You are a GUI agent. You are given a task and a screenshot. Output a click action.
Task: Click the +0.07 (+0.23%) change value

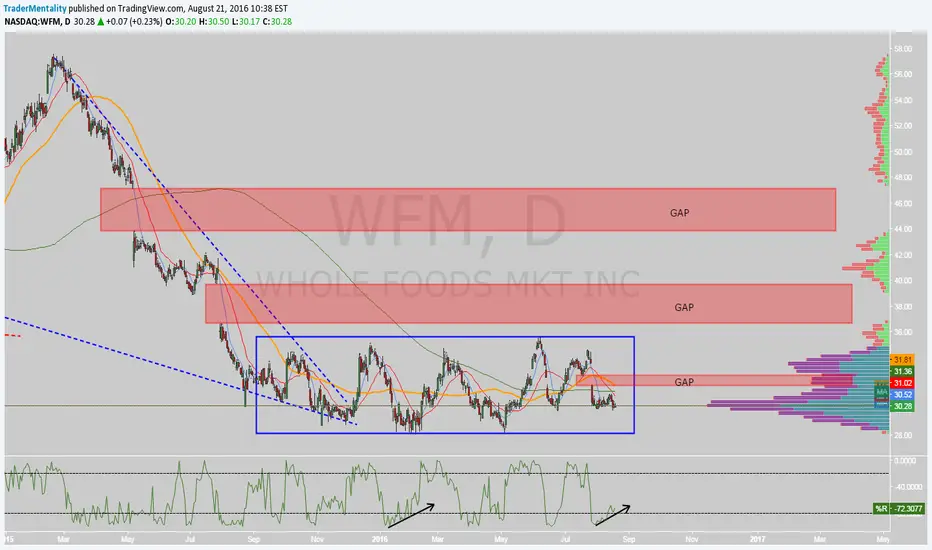point(134,21)
